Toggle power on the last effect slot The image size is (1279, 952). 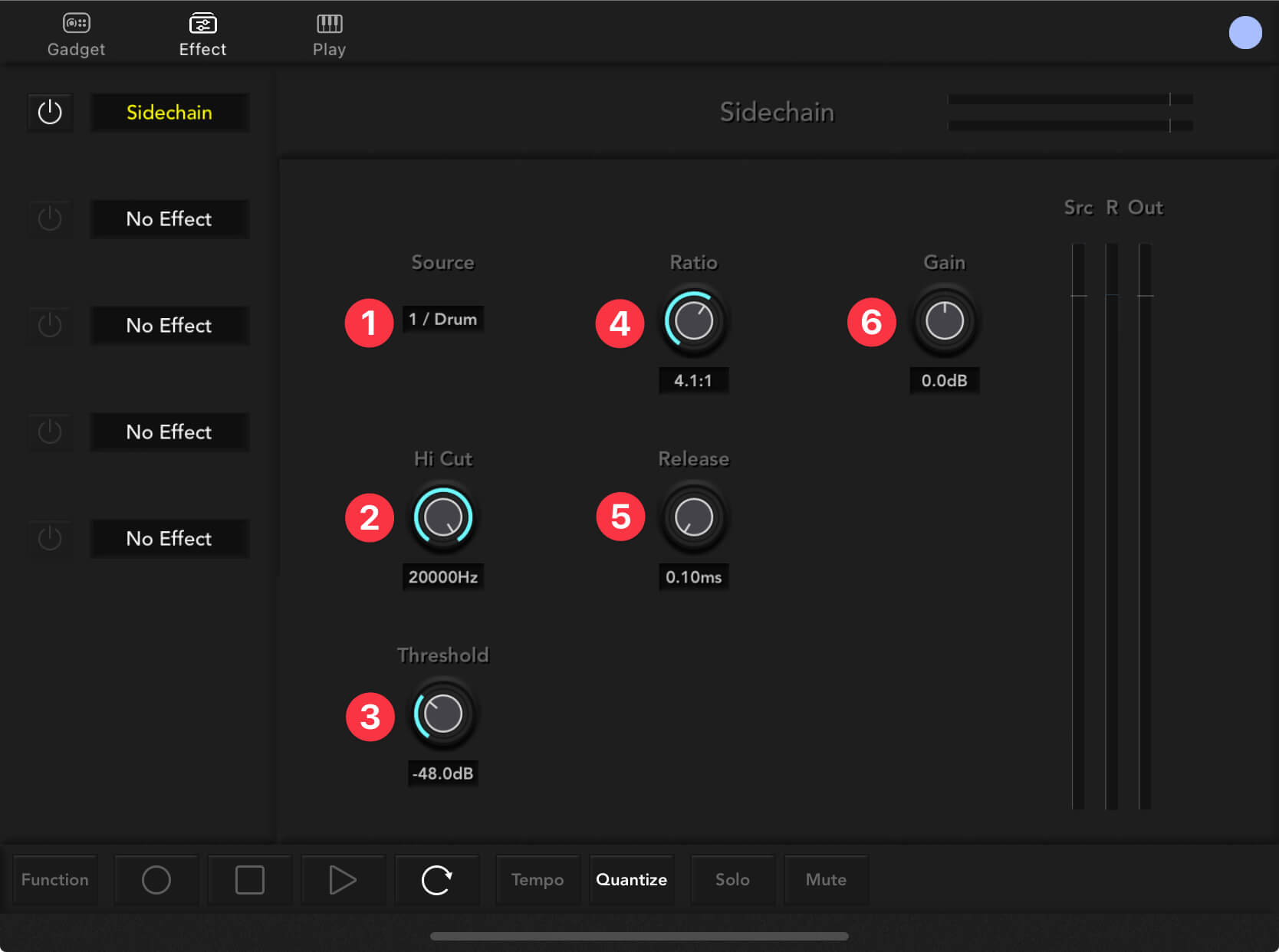pyautogui.click(x=50, y=539)
